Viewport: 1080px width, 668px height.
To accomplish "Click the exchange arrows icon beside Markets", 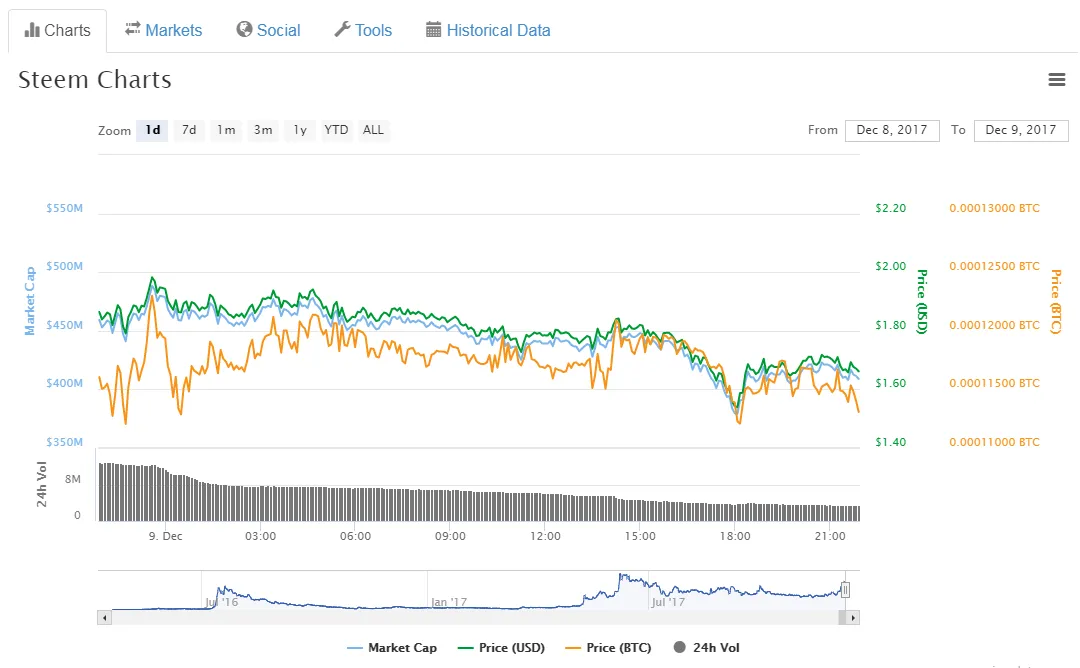I will pos(133,29).
